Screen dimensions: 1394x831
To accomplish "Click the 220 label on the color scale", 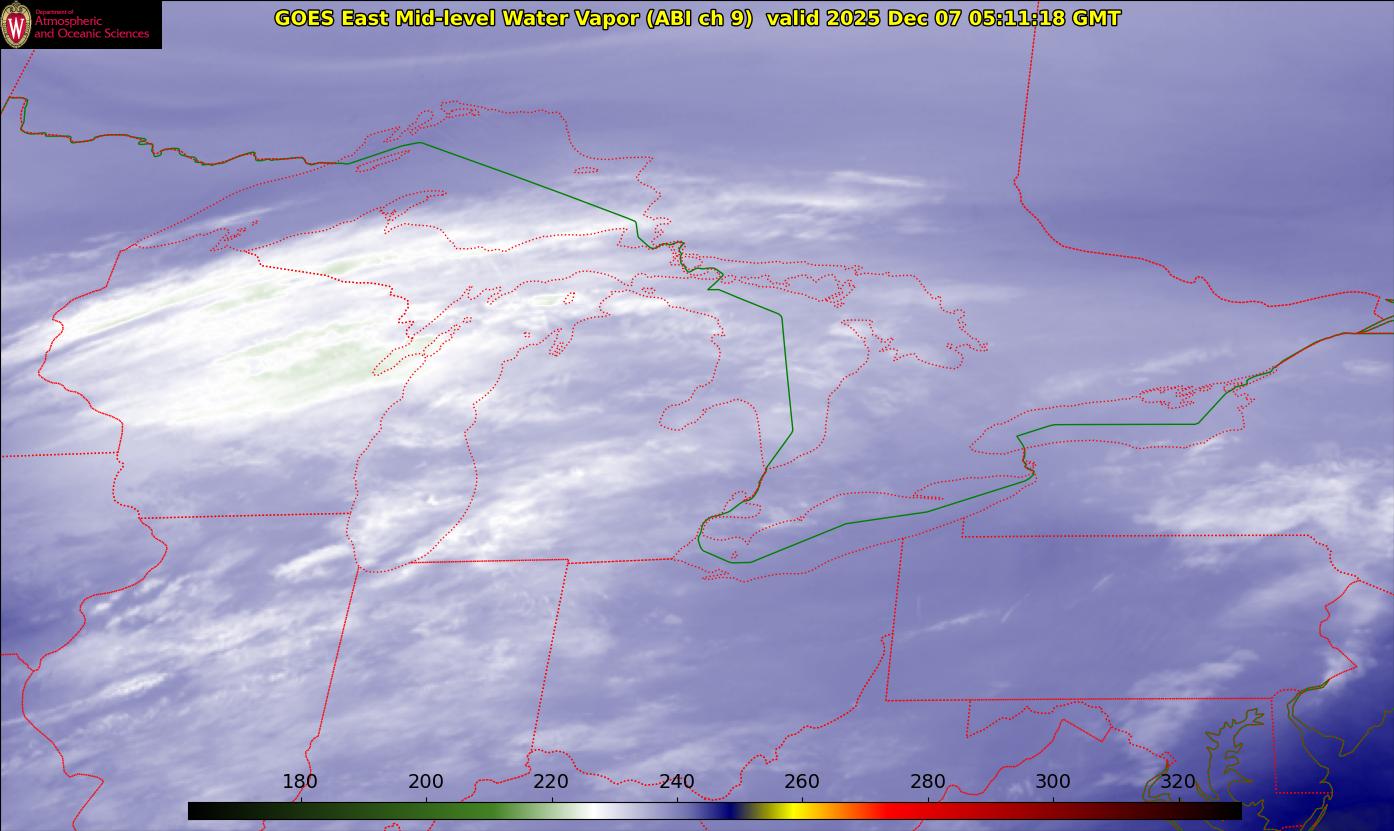I will coord(551,781).
